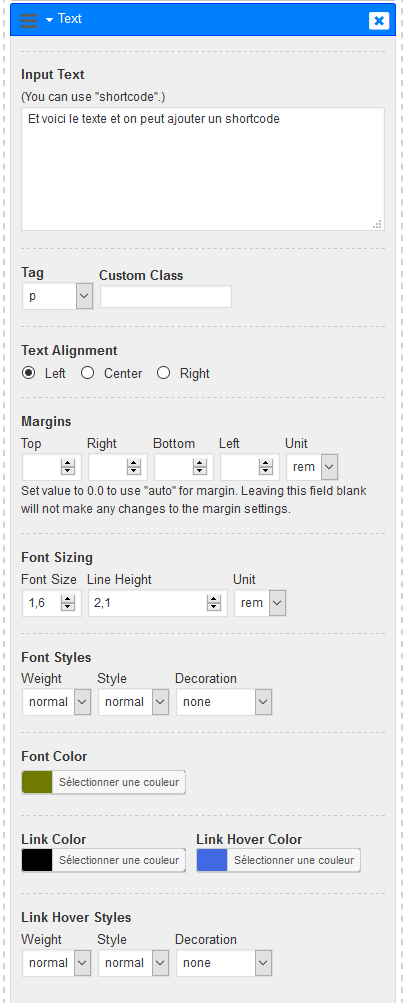
Task: Select the Left alignment radio button
Action: pos(29,373)
